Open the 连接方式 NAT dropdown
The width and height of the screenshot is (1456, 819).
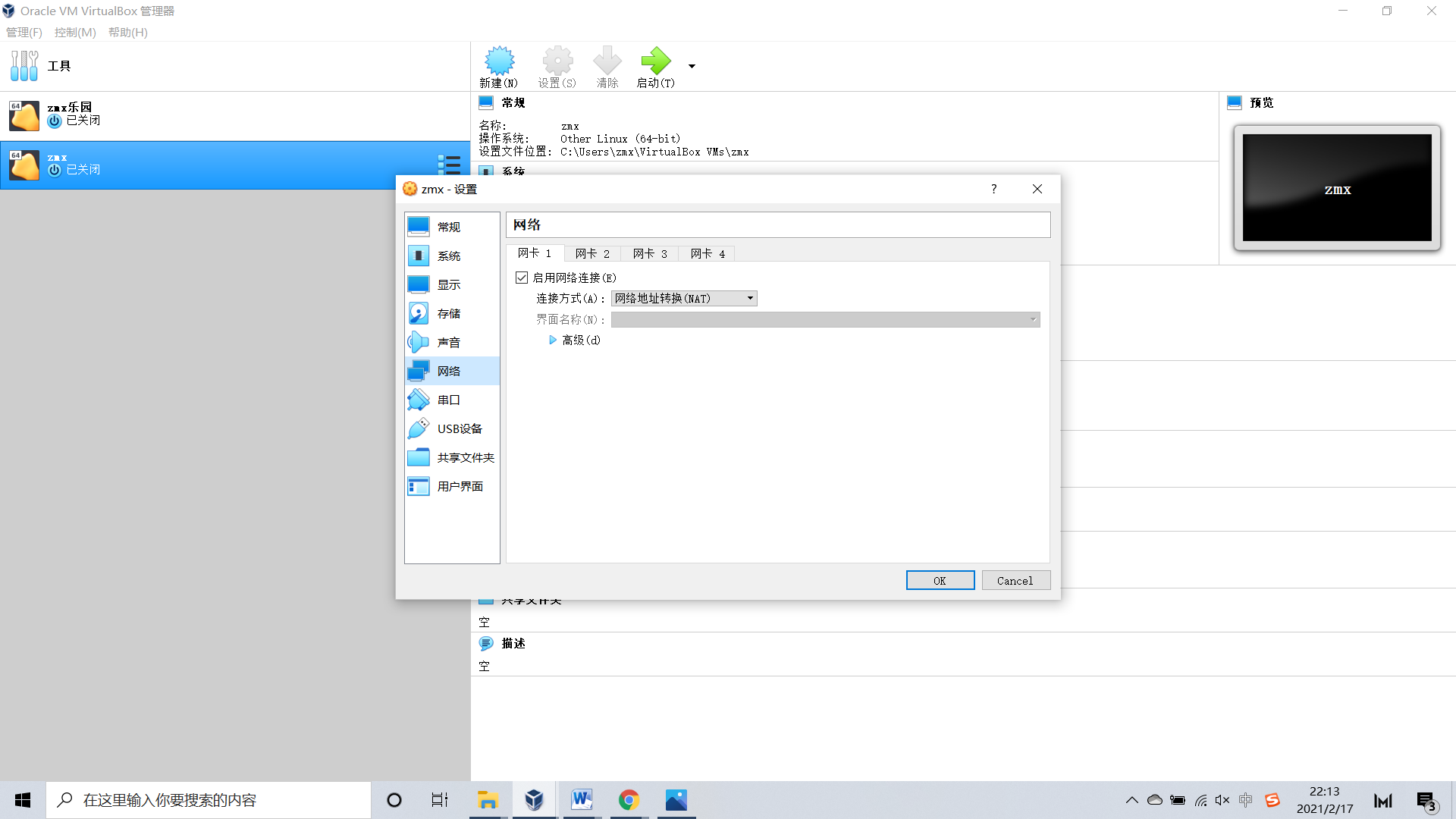pyautogui.click(x=683, y=298)
